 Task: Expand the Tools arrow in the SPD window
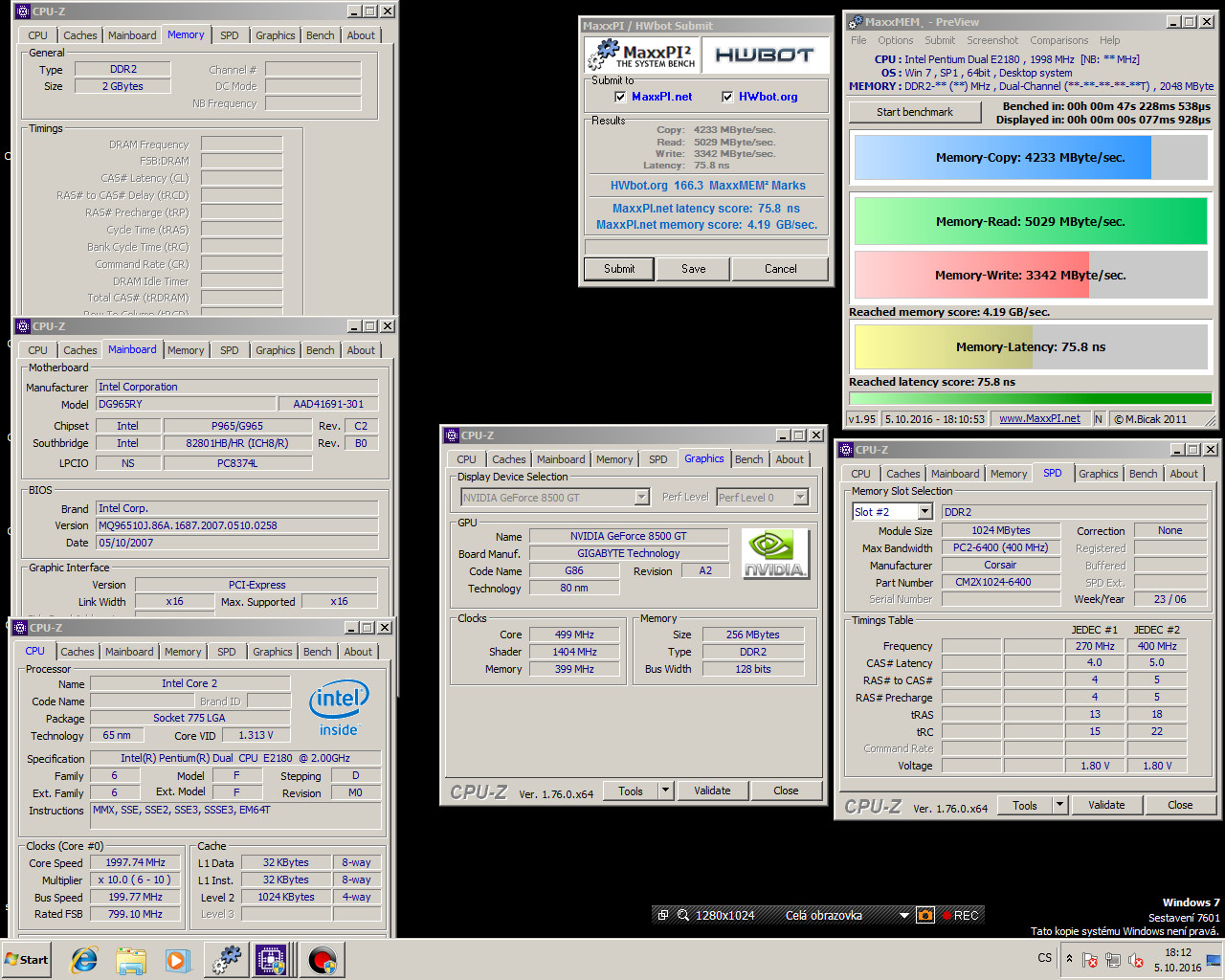click(1060, 805)
